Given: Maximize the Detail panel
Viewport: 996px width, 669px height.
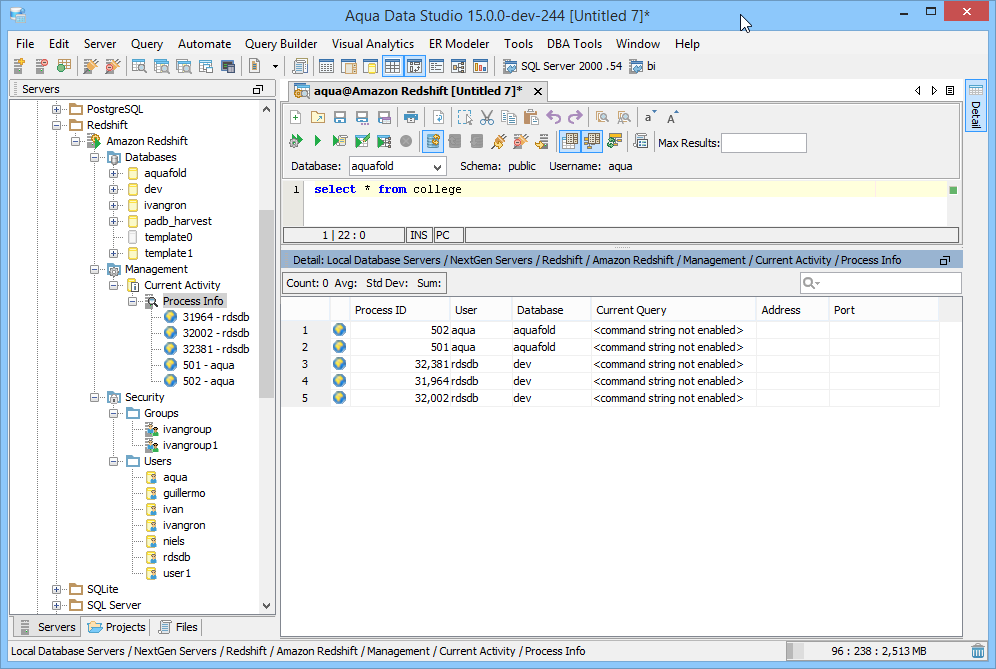Looking at the screenshot, I should (x=945, y=260).
